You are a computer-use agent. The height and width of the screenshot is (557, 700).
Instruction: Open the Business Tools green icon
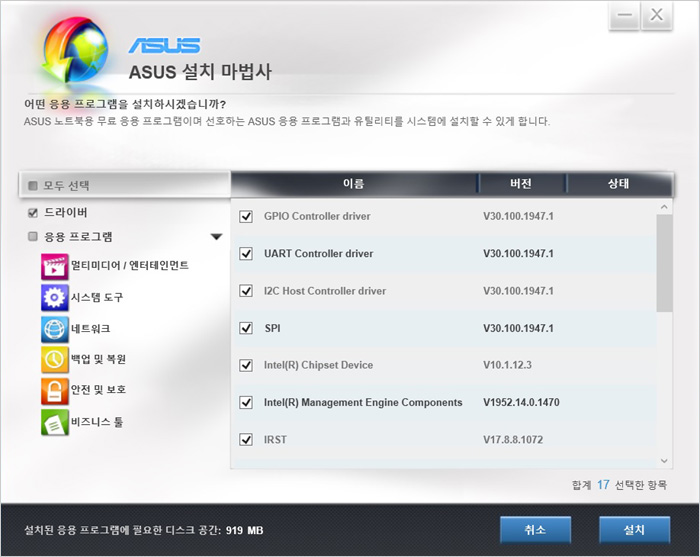[x=54, y=422]
